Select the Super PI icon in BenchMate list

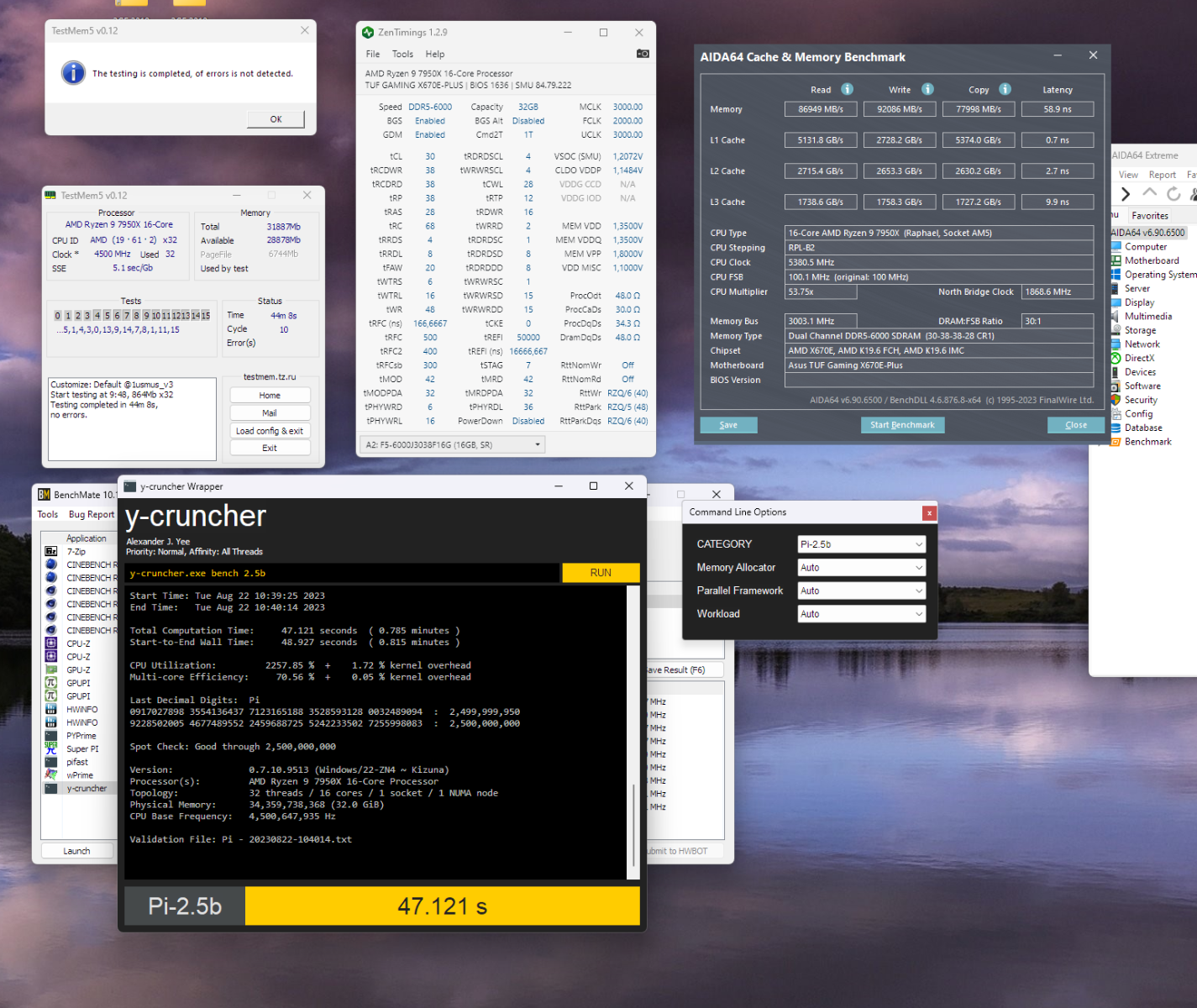(51, 748)
